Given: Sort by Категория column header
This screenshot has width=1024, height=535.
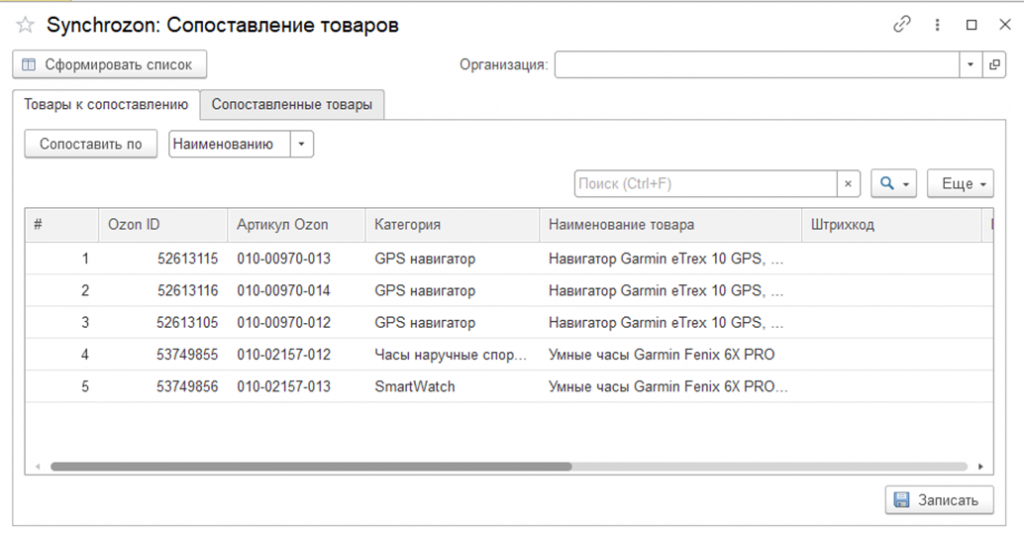Looking at the screenshot, I should pos(453,225).
